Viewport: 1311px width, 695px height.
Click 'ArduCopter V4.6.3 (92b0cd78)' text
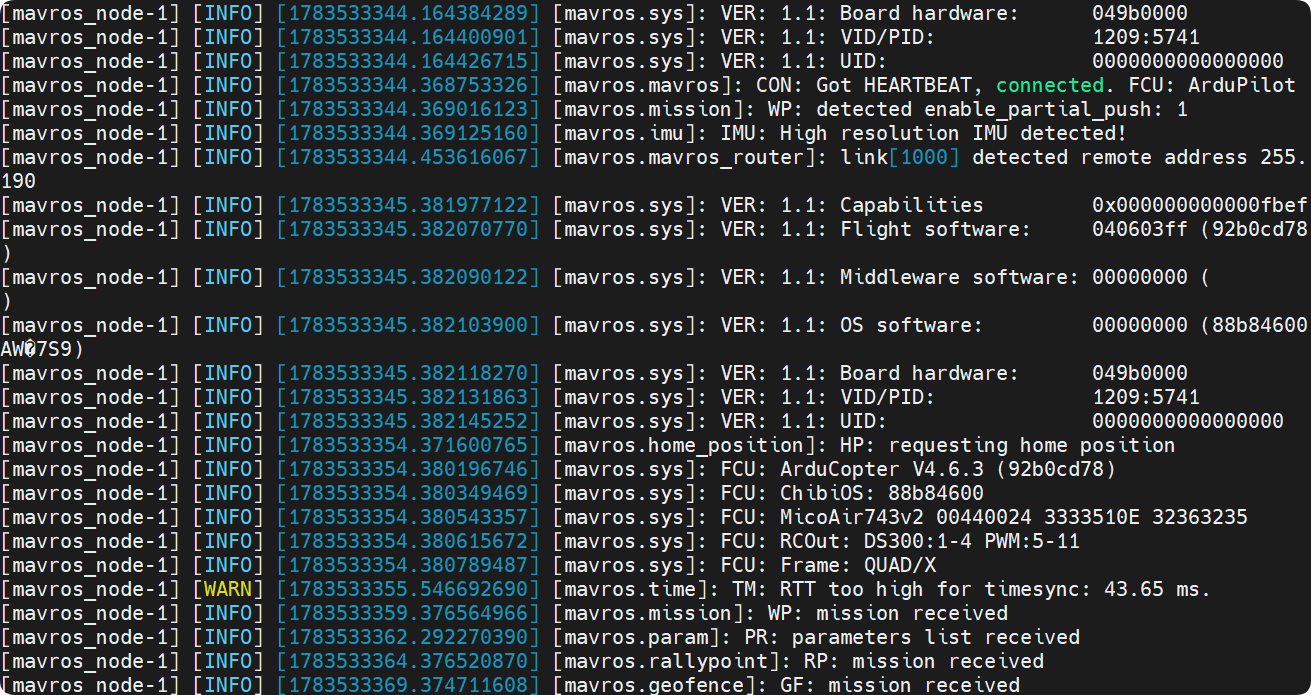point(948,469)
